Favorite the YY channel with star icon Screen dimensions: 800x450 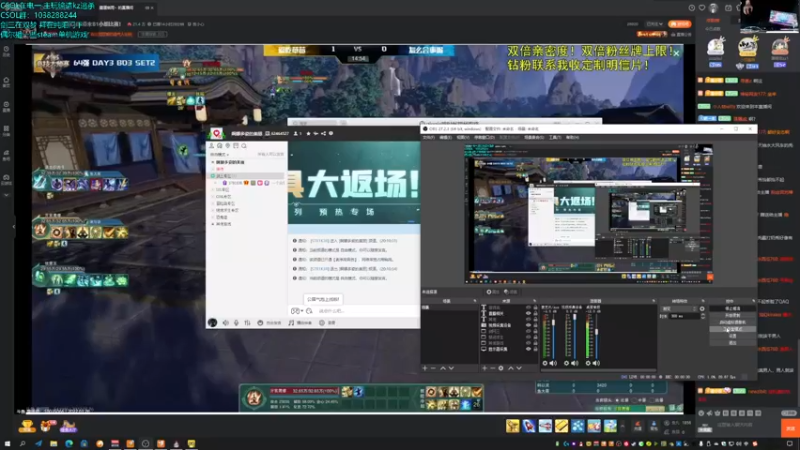[x=308, y=134]
